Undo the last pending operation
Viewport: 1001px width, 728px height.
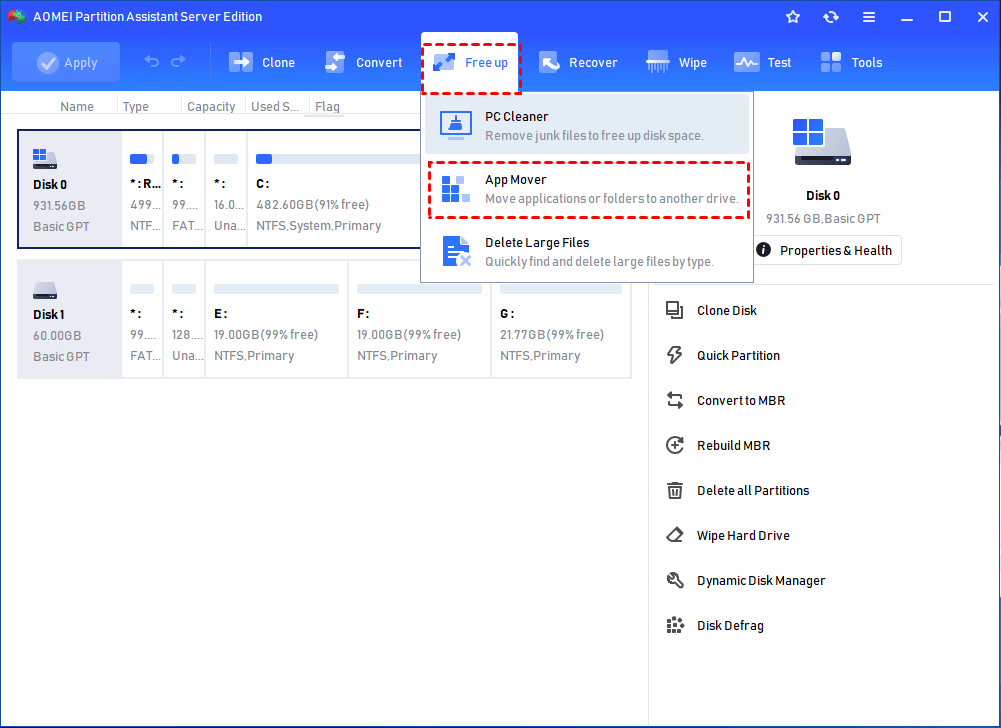pos(152,61)
